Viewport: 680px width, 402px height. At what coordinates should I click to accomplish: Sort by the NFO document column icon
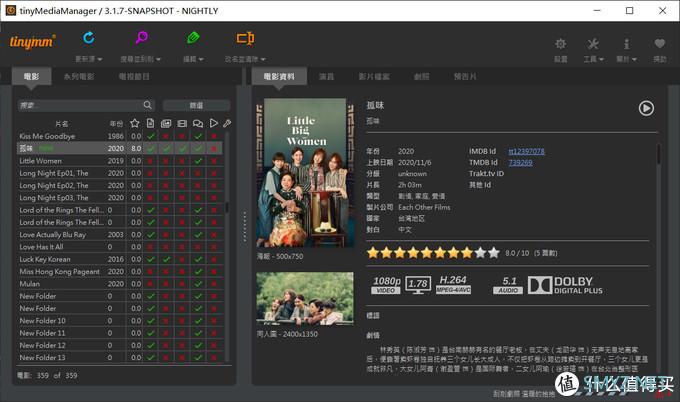(x=150, y=123)
